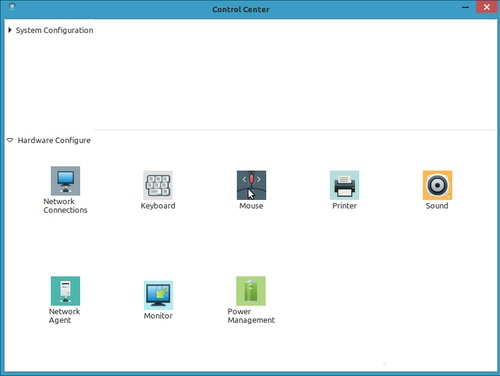
Task: Launch the Network Agent icon
Action: click(x=65, y=291)
